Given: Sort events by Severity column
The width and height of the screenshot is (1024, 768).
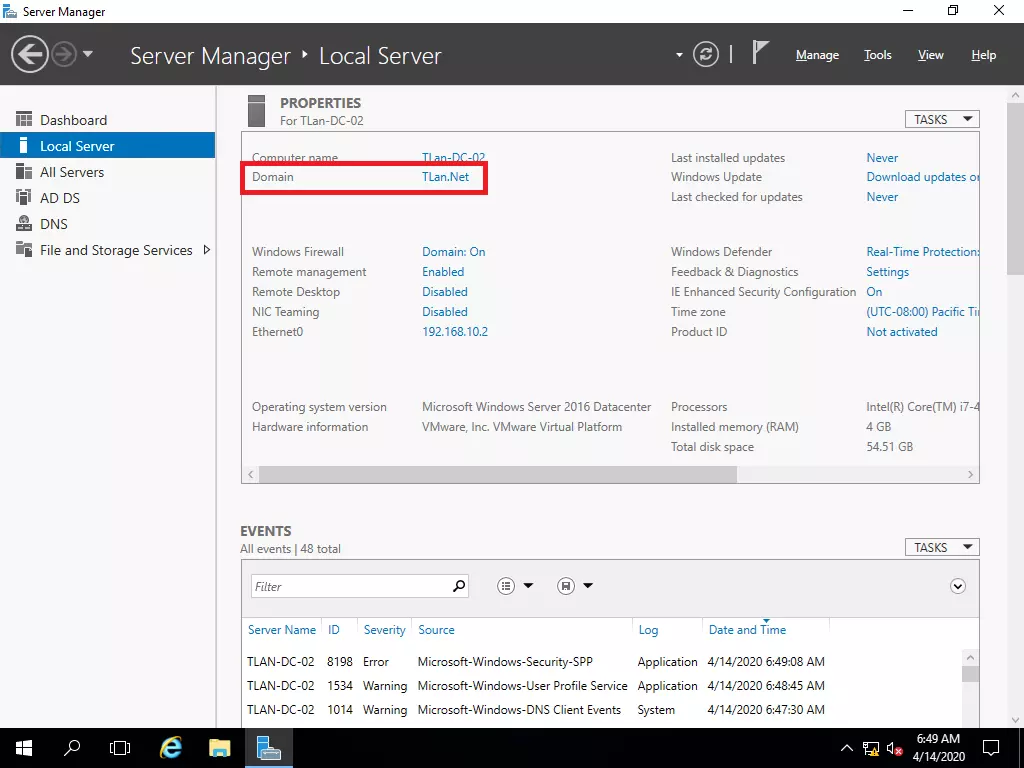Looking at the screenshot, I should [x=385, y=630].
